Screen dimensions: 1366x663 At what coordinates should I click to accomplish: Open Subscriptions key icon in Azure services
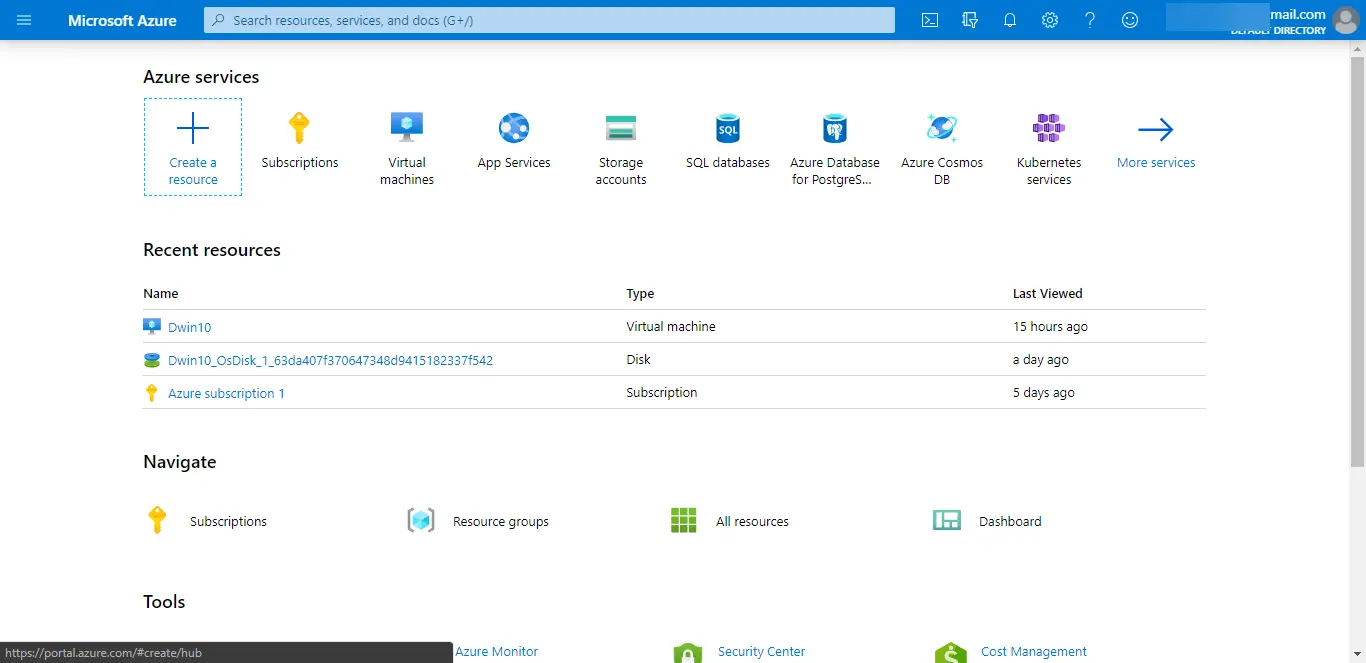[x=299, y=128]
